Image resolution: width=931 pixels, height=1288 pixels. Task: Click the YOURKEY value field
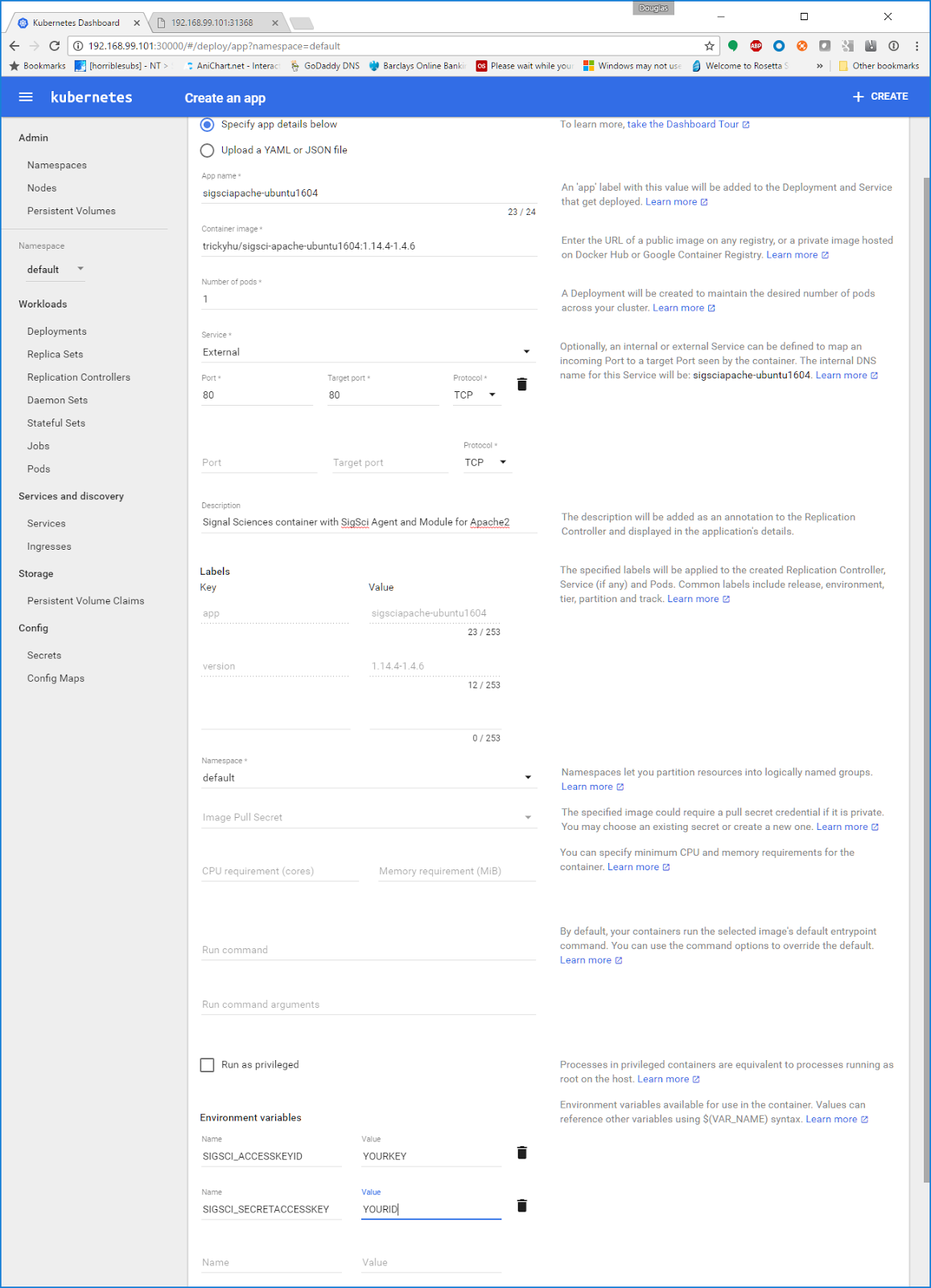[x=431, y=1156]
